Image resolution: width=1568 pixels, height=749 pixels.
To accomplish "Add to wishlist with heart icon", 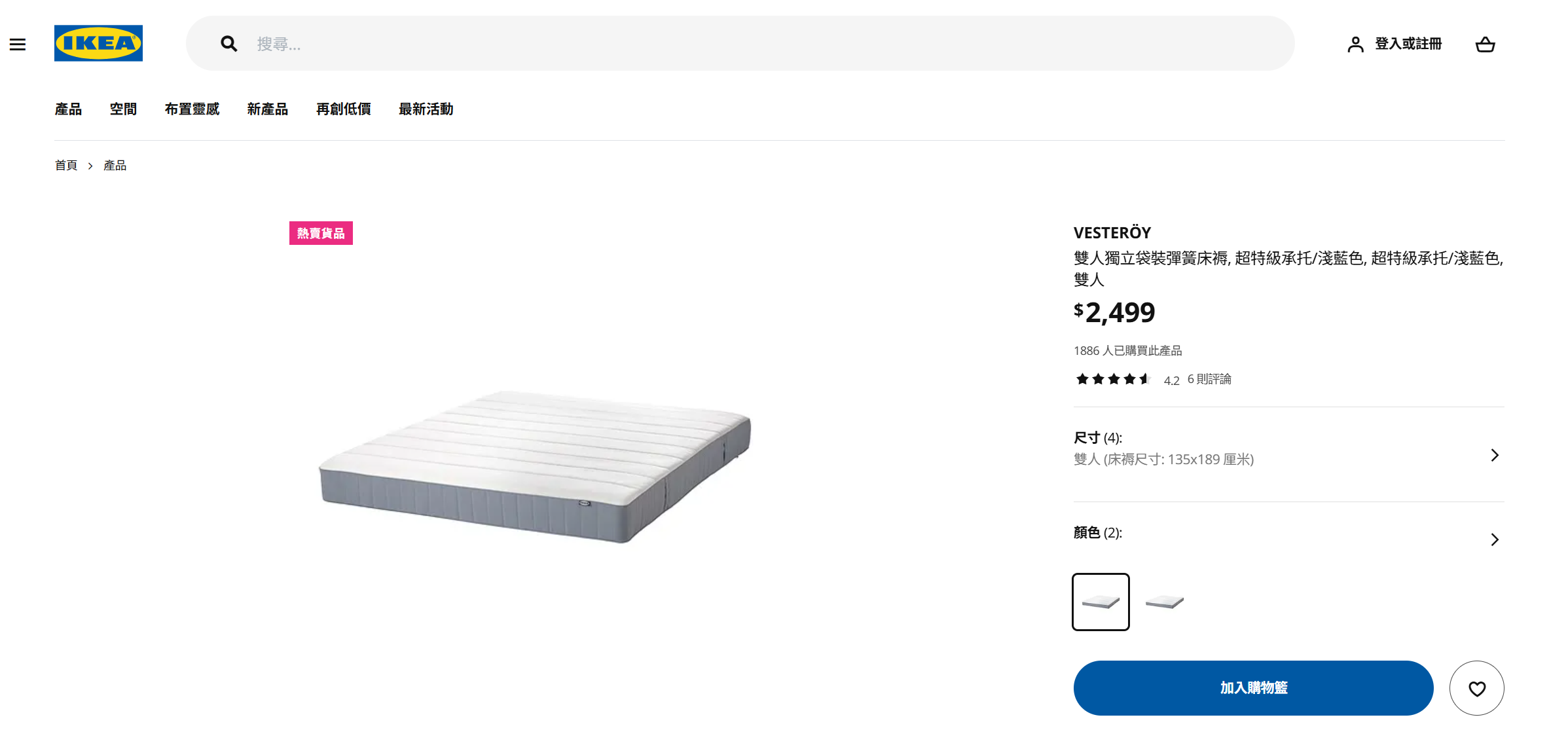I will 1476,688.
